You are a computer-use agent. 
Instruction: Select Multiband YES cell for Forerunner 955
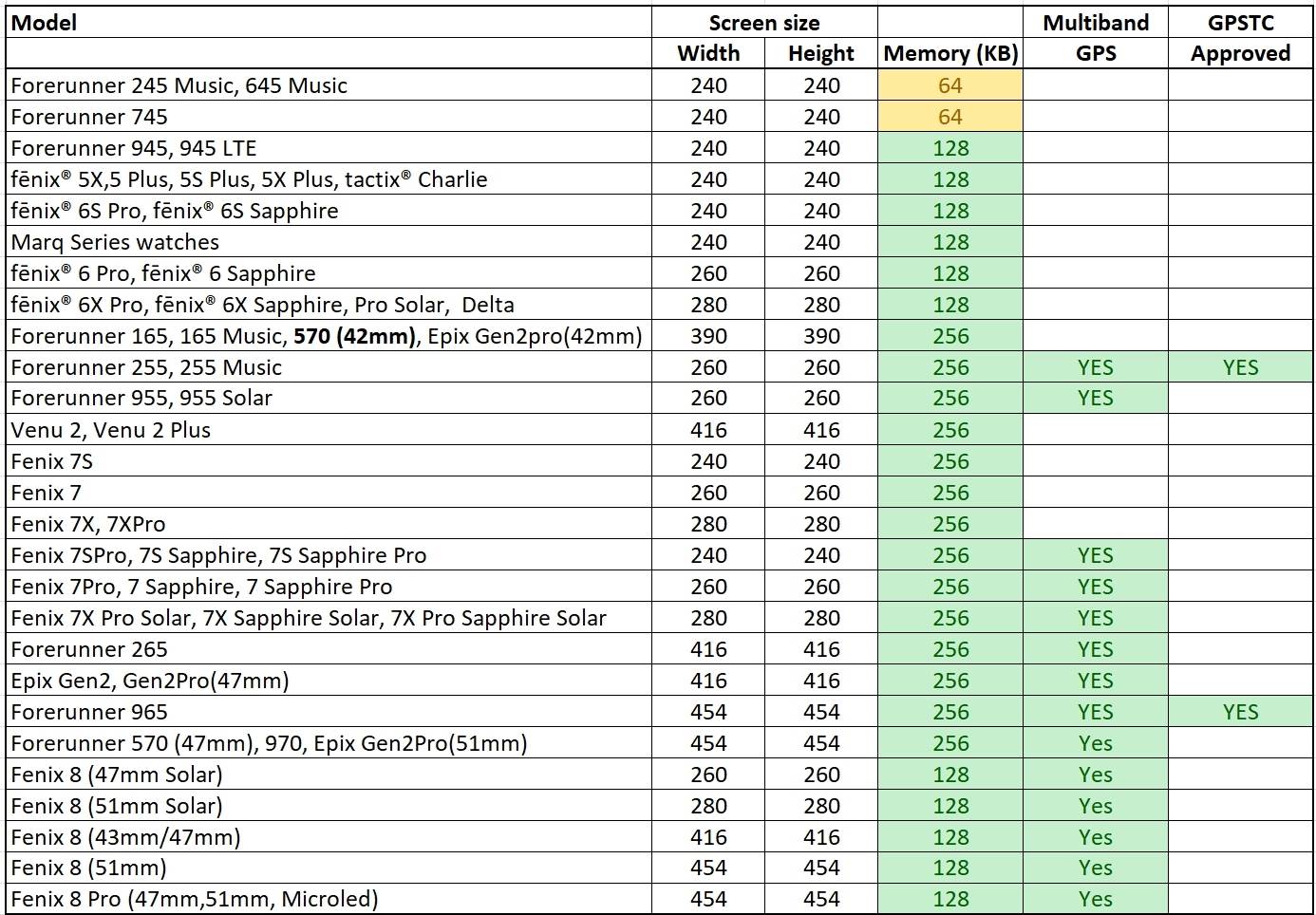[1095, 398]
